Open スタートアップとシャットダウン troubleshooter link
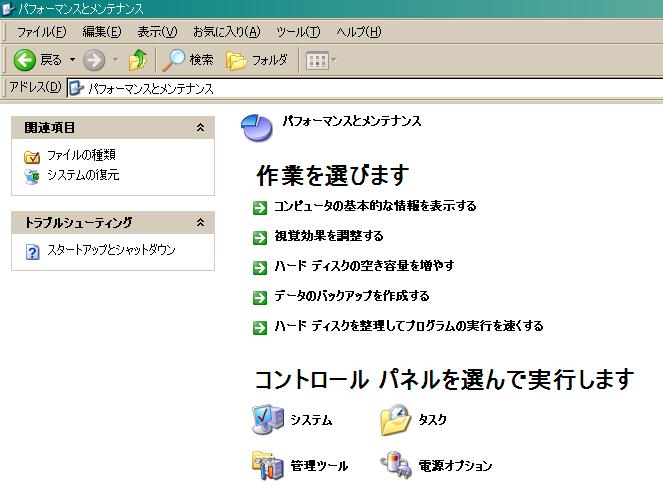Screen dimensions: 663x497 [x=110, y=250]
